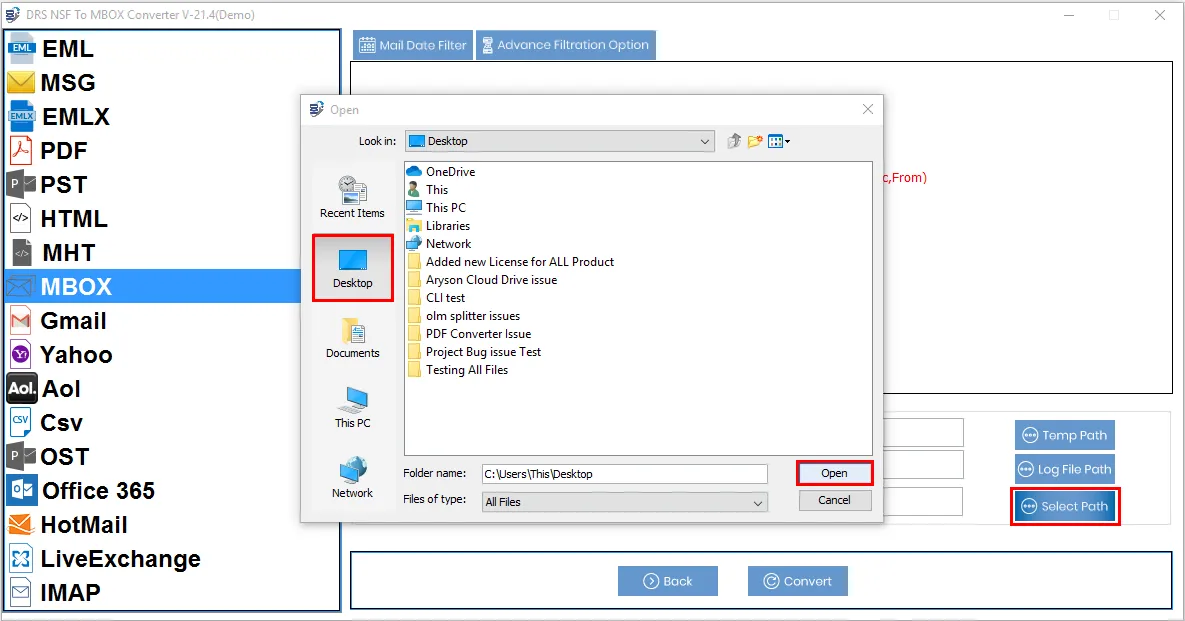Select the EMLX file icon
Image resolution: width=1185 pixels, height=621 pixels.
(x=21, y=116)
